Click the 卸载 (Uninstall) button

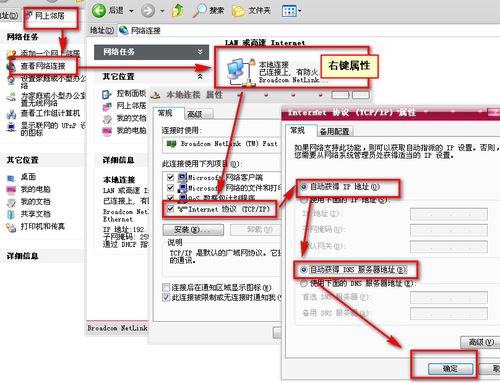(x=256, y=230)
